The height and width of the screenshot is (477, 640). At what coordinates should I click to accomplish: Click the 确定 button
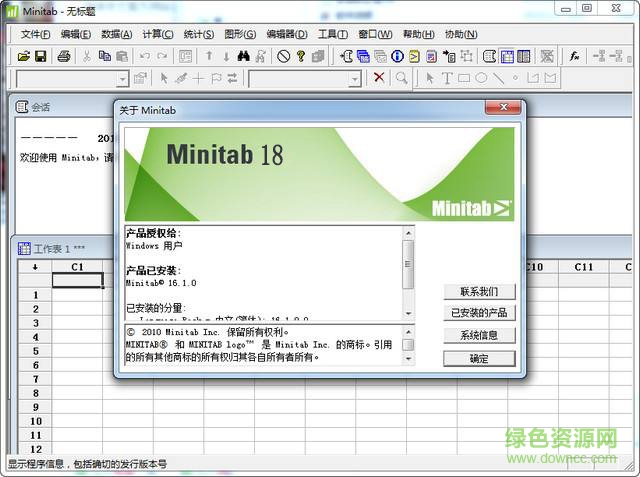tap(479, 359)
